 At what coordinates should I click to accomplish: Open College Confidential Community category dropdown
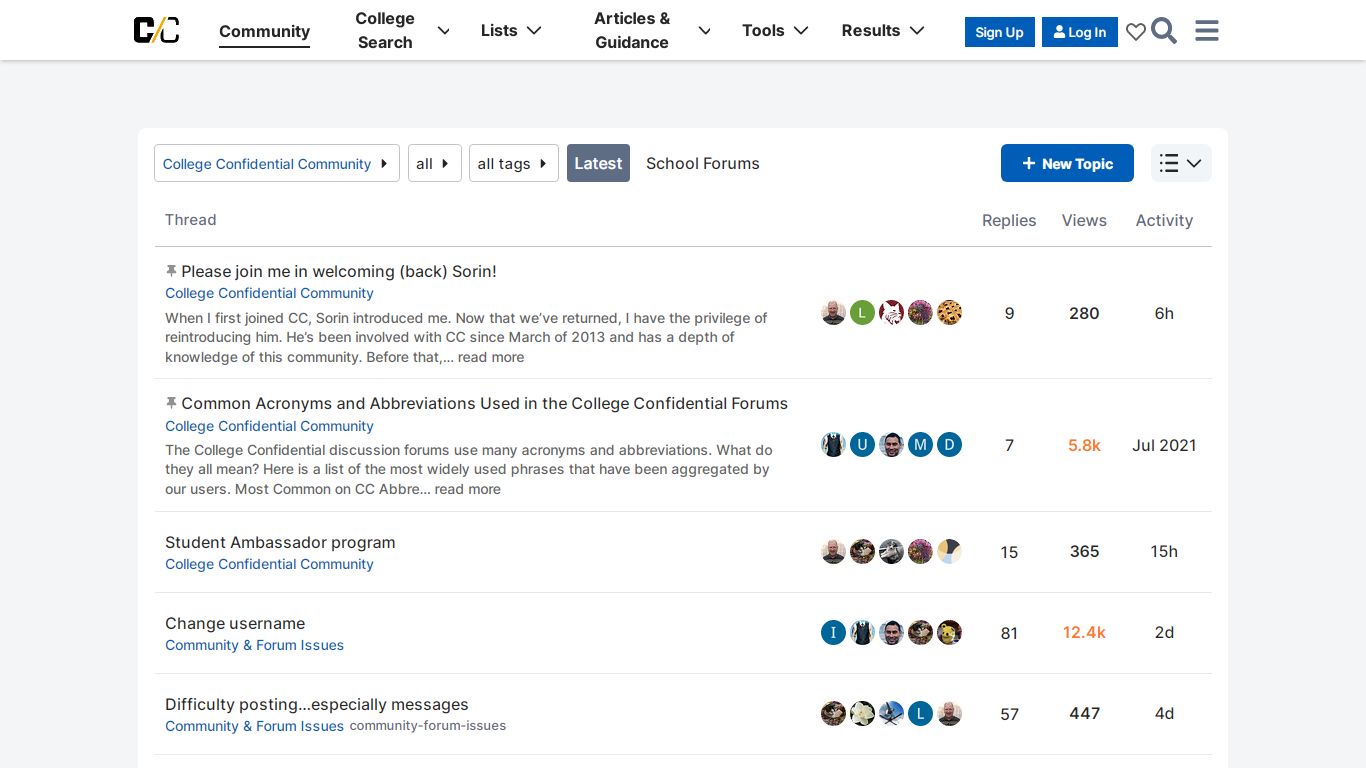[x=277, y=163]
